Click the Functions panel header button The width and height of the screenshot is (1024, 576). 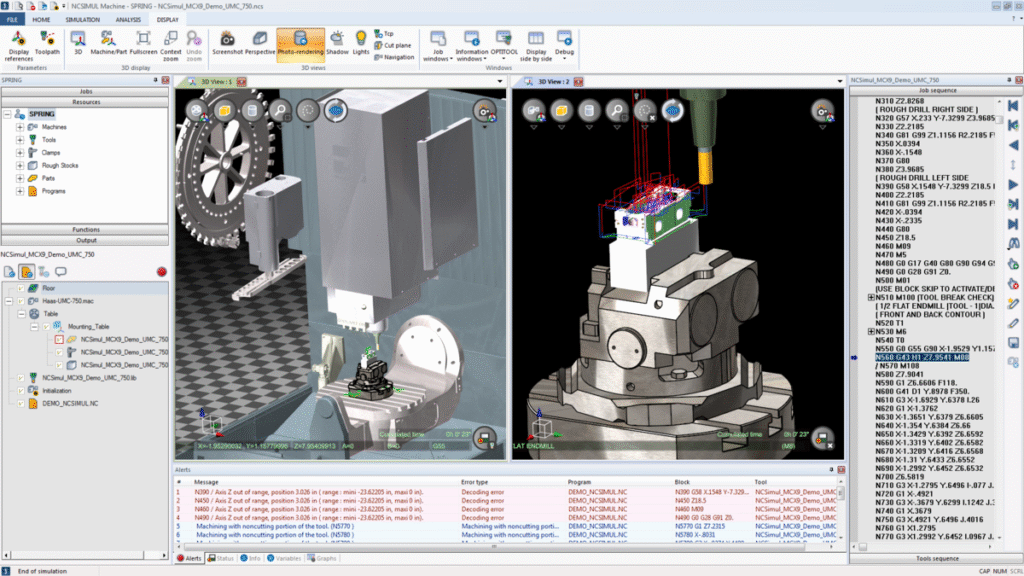[x=86, y=229]
